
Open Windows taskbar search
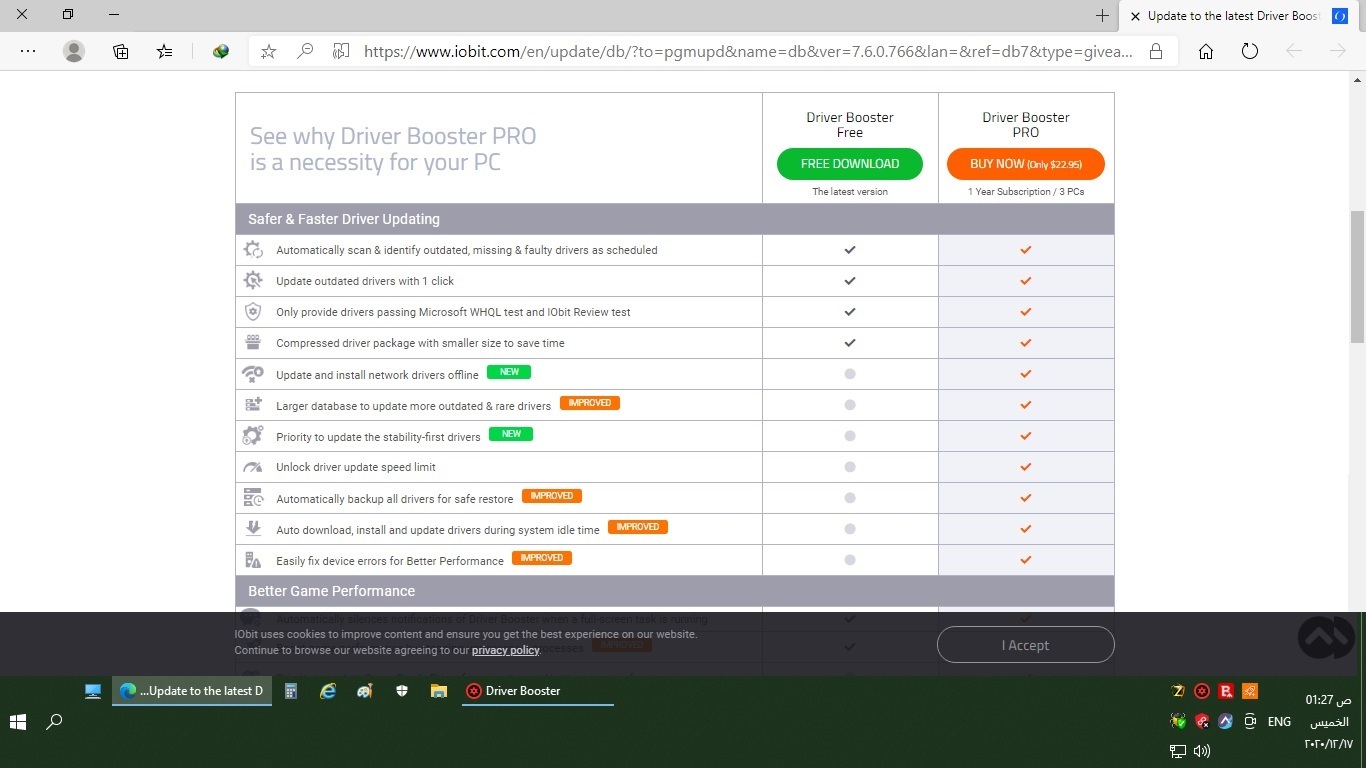(55, 721)
